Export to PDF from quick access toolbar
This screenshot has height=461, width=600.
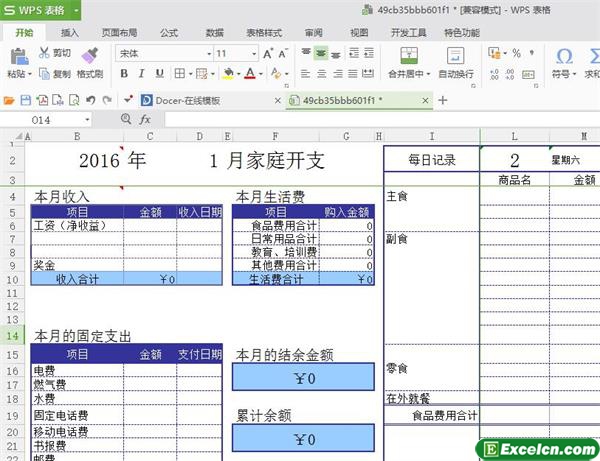click(x=42, y=100)
